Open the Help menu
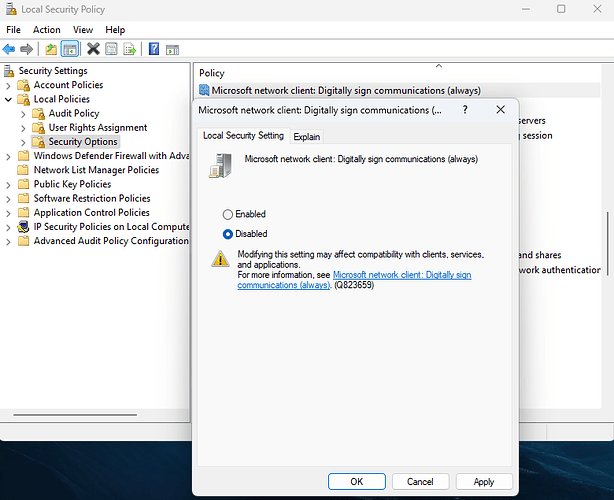The height and width of the screenshot is (500, 614). (115, 30)
